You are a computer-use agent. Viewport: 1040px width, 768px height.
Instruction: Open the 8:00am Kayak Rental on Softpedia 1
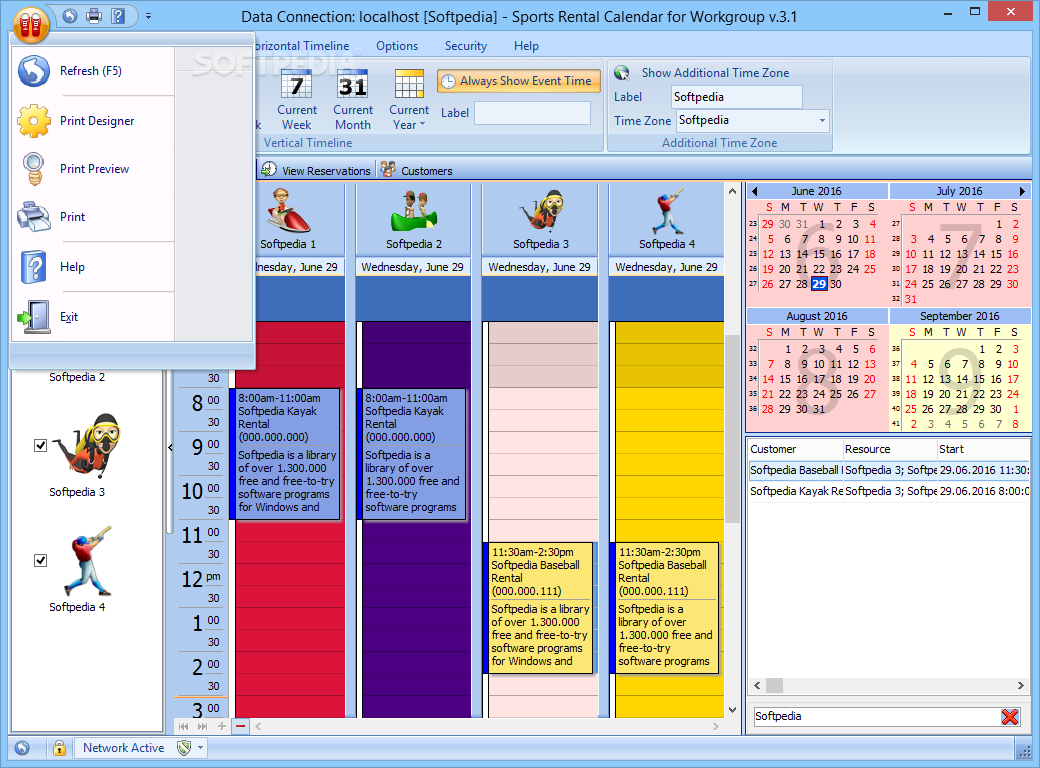tap(285, 454)
